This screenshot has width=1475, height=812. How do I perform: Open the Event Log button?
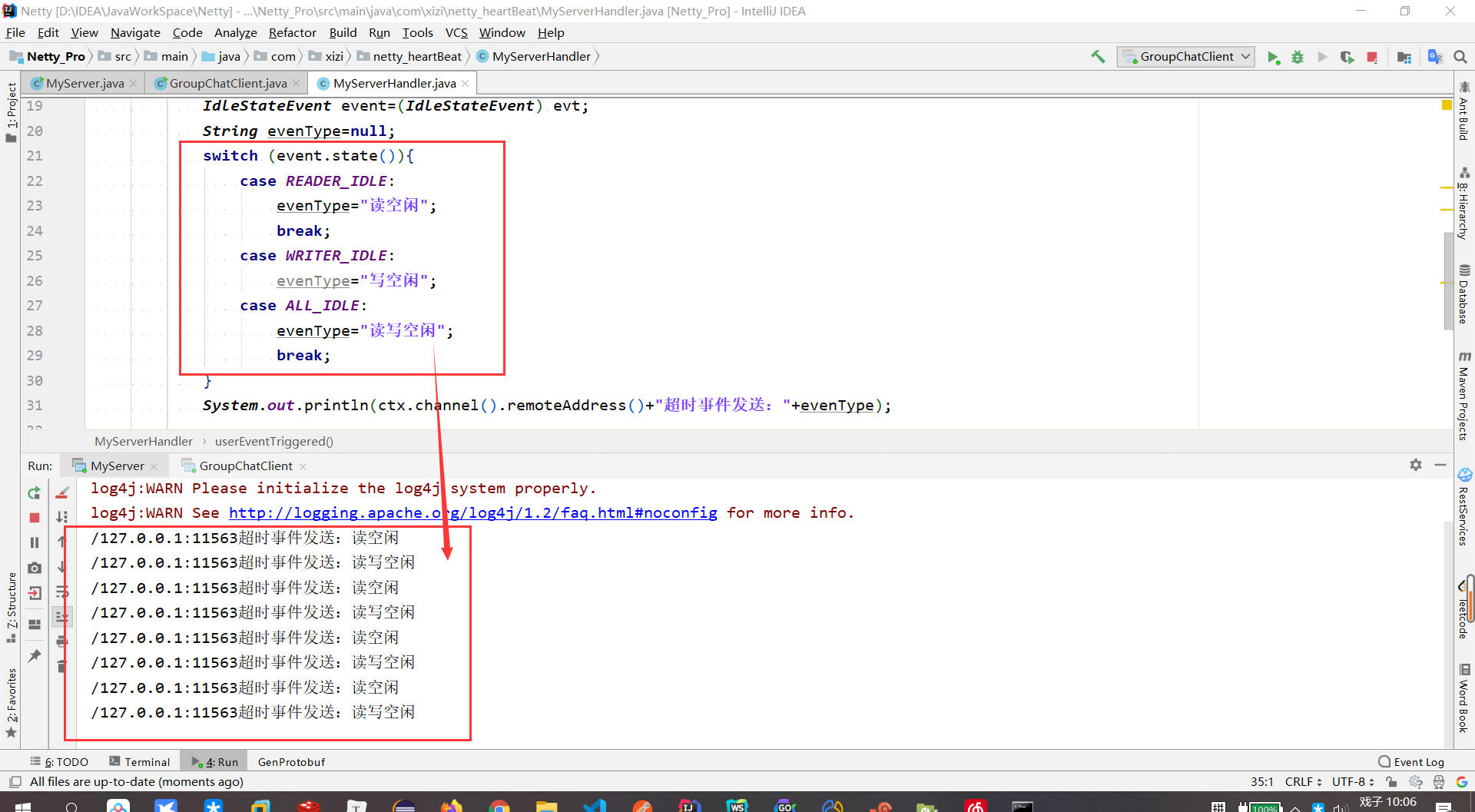pos(1412,762)
